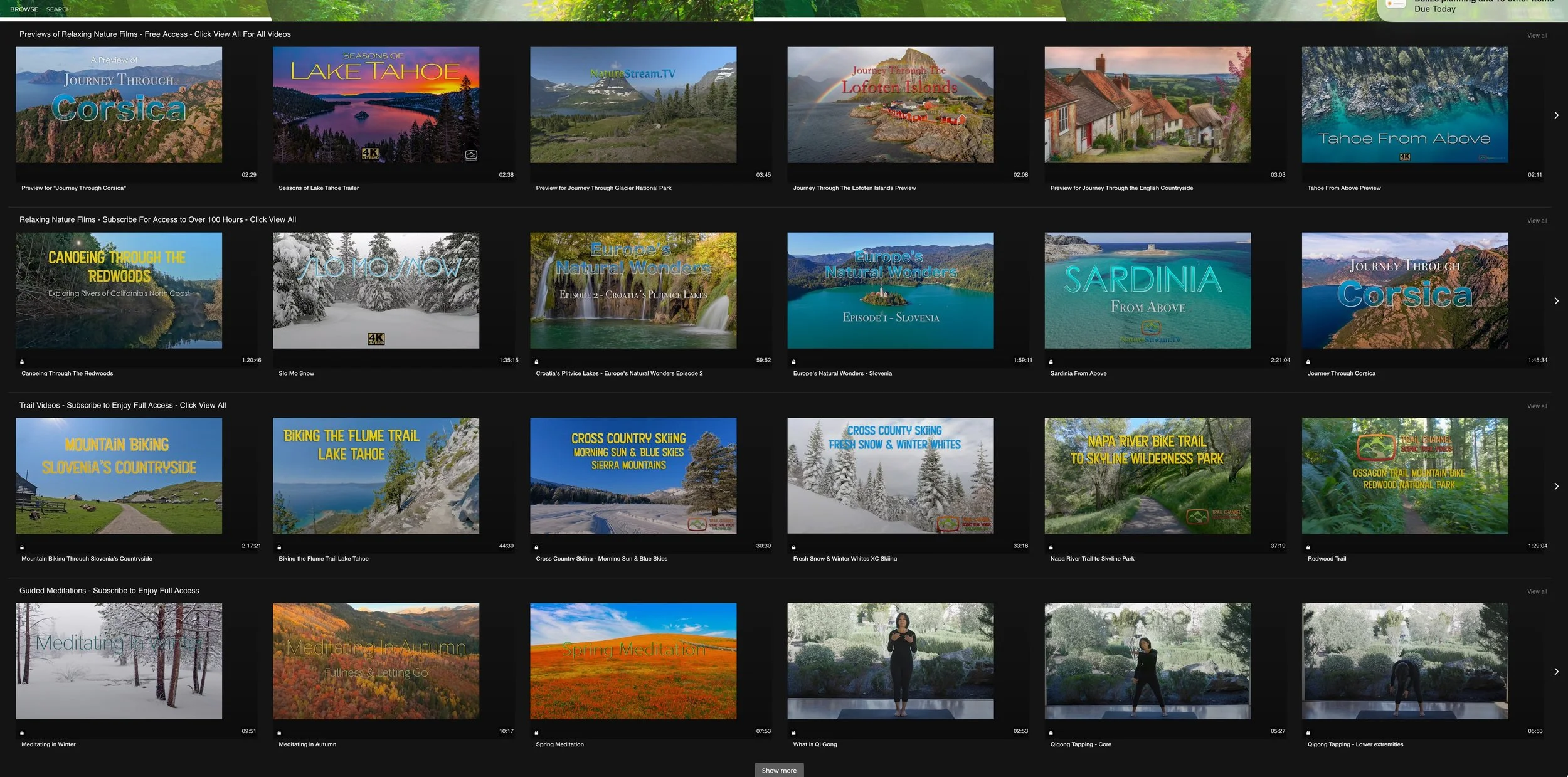Open Seasons of Lake Tahoe Trailer thumbnail

point(376,105)
